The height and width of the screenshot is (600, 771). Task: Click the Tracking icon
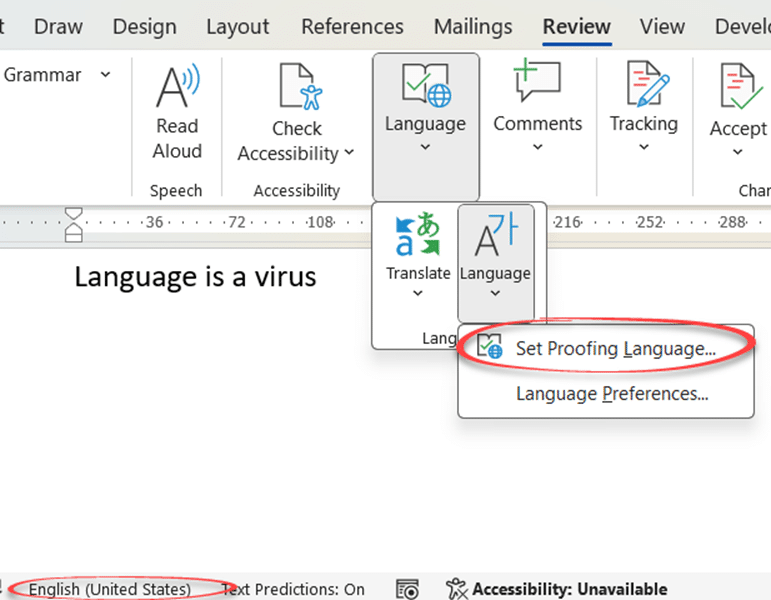click(643, 85)
